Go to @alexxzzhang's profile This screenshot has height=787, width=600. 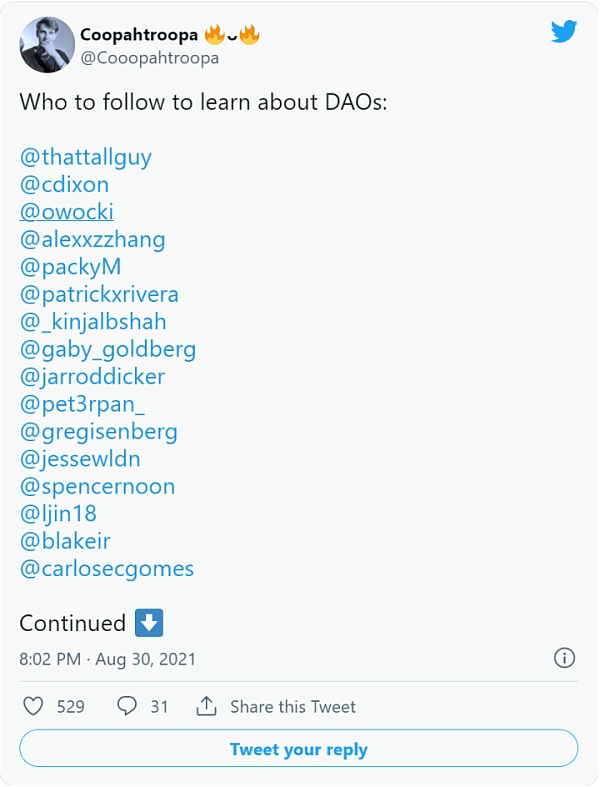pyautogui.click(x=93, y=239)
